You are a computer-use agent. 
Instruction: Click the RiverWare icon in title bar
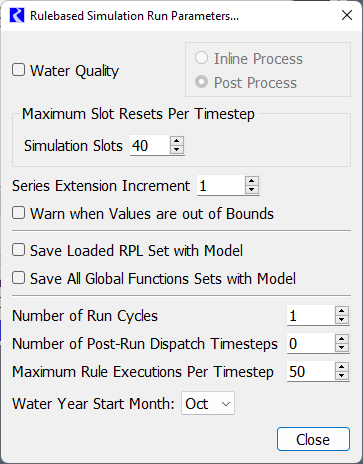point(17,15)
